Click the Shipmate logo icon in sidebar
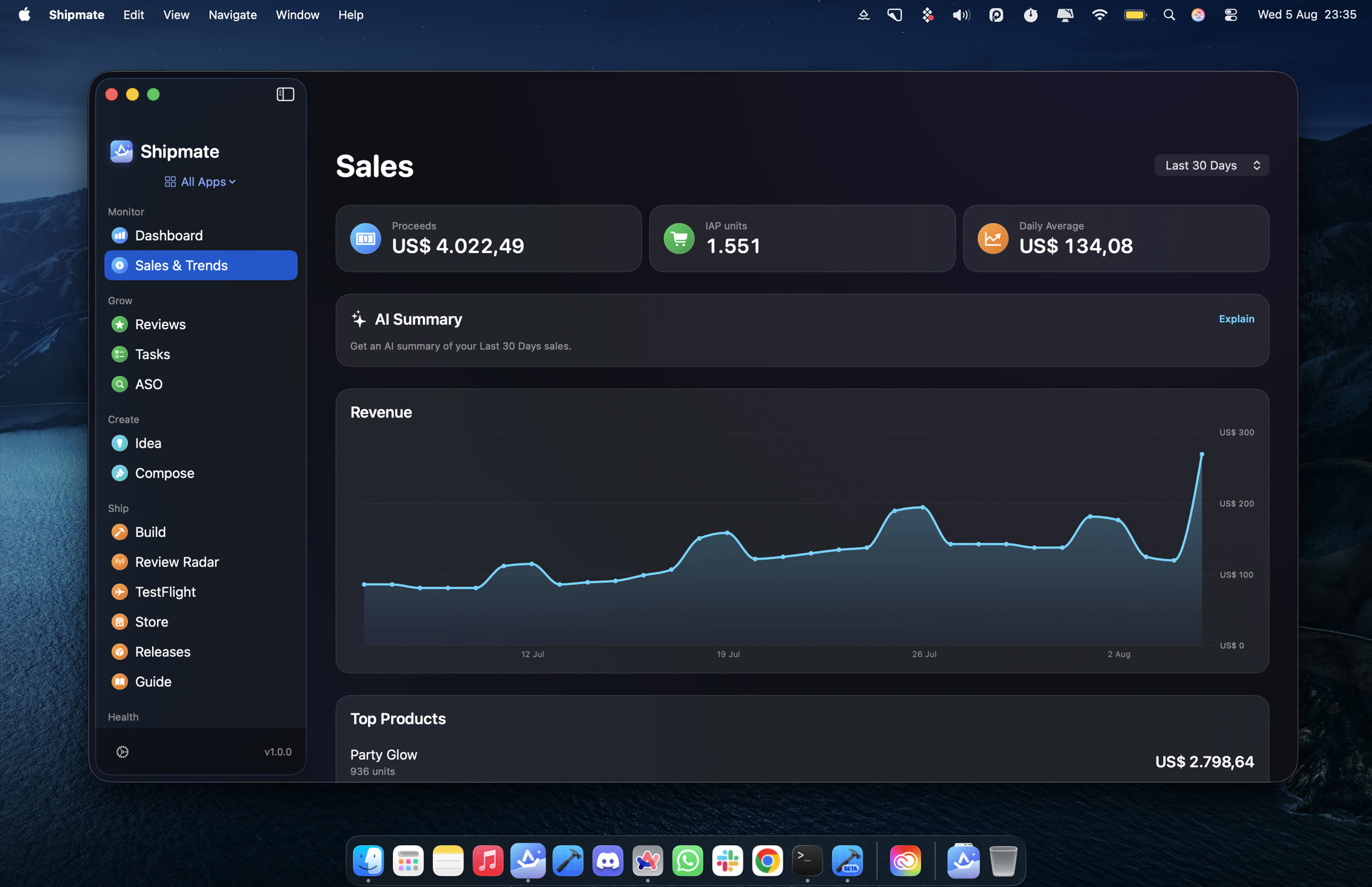Viewport: 1372px width, 887px height. 122,151
